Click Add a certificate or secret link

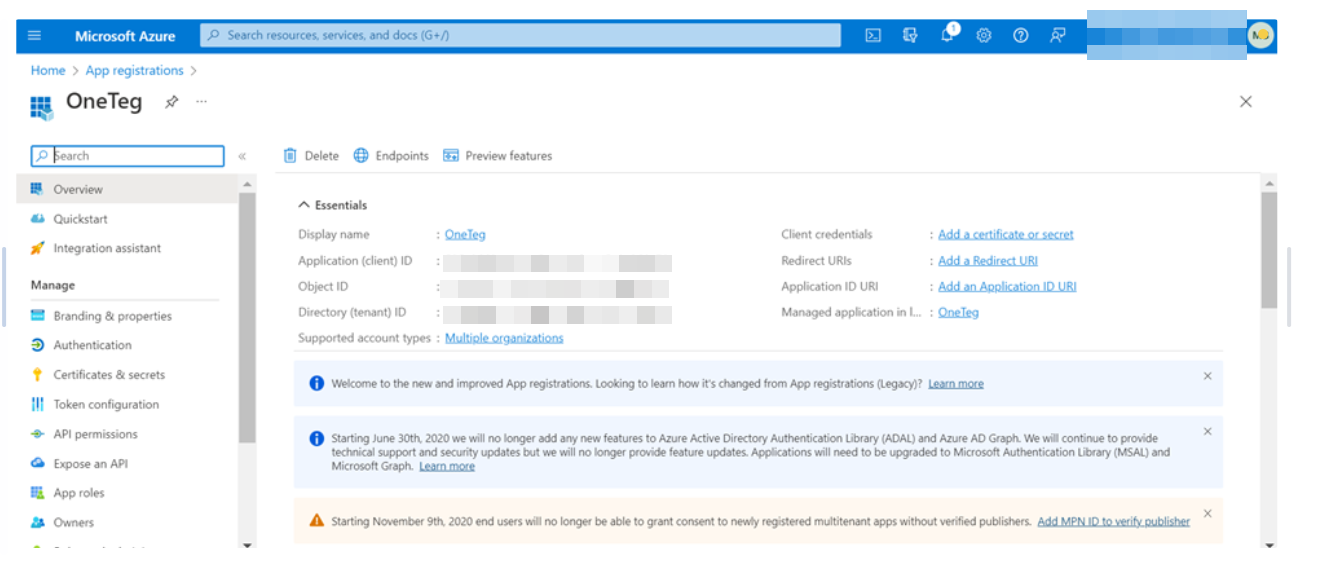coord(1005,235)
